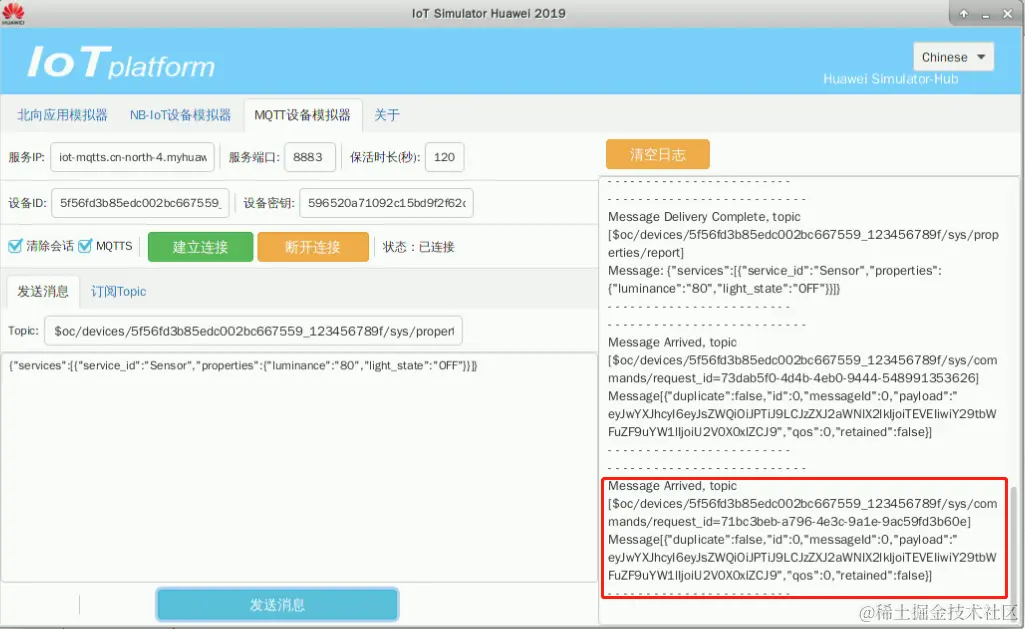
Task: Click the blue 发送消息 send button
Action: (x=277, y=605)
